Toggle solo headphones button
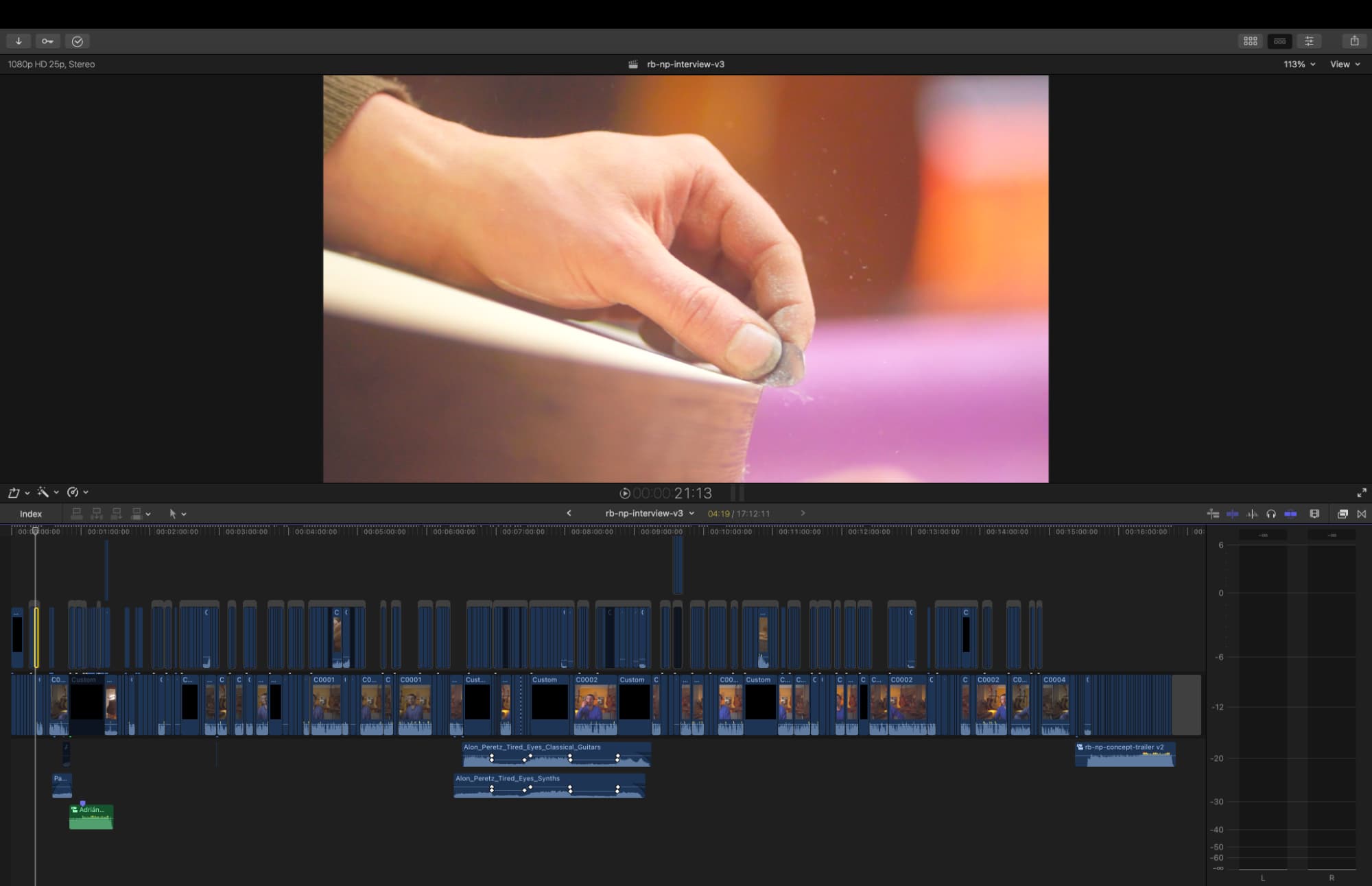Viewport: 1372px width, 886px height. pyautogui.click(x=1271, y=514)
